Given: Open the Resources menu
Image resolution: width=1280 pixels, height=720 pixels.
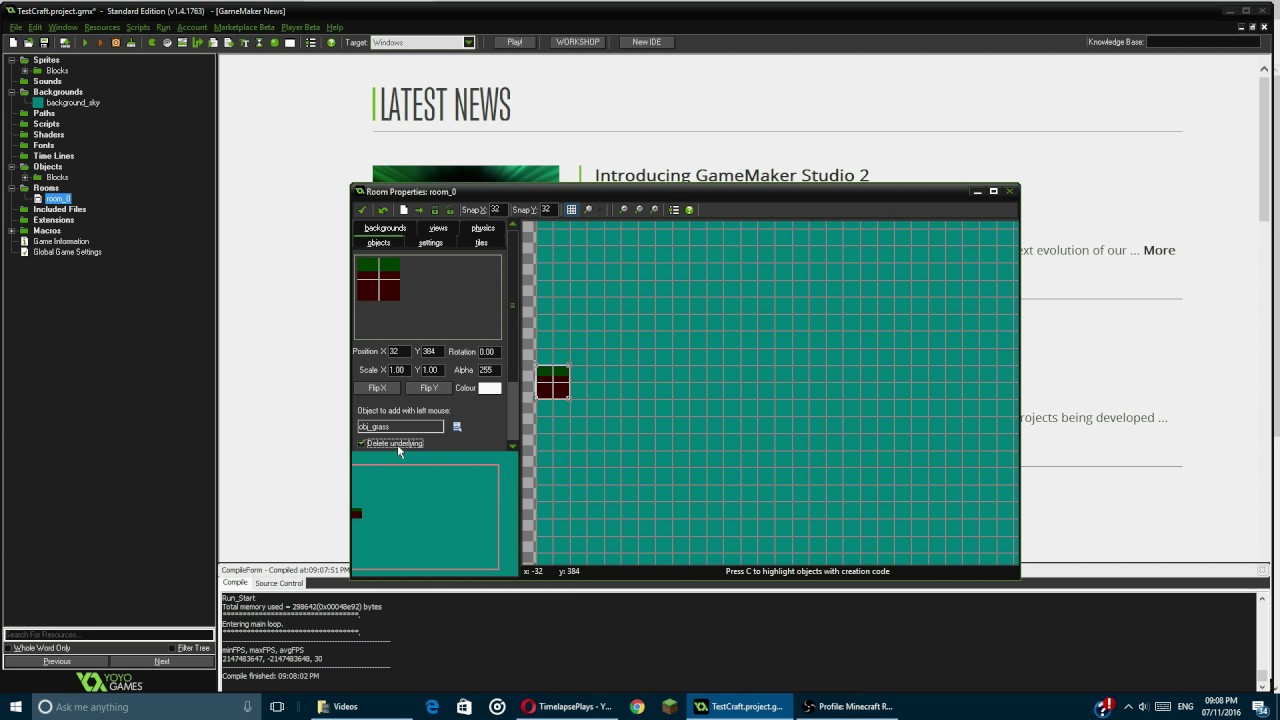Looking at the screenshot, I should (102, 27).
